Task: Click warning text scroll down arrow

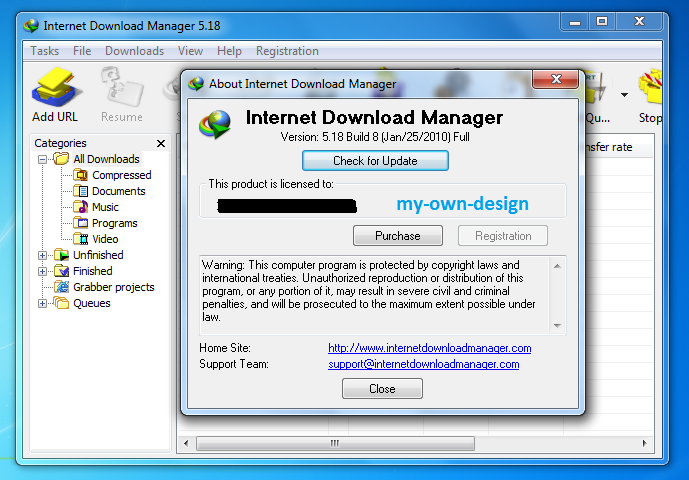Action: pyautogui.click(x=557, y=326)
